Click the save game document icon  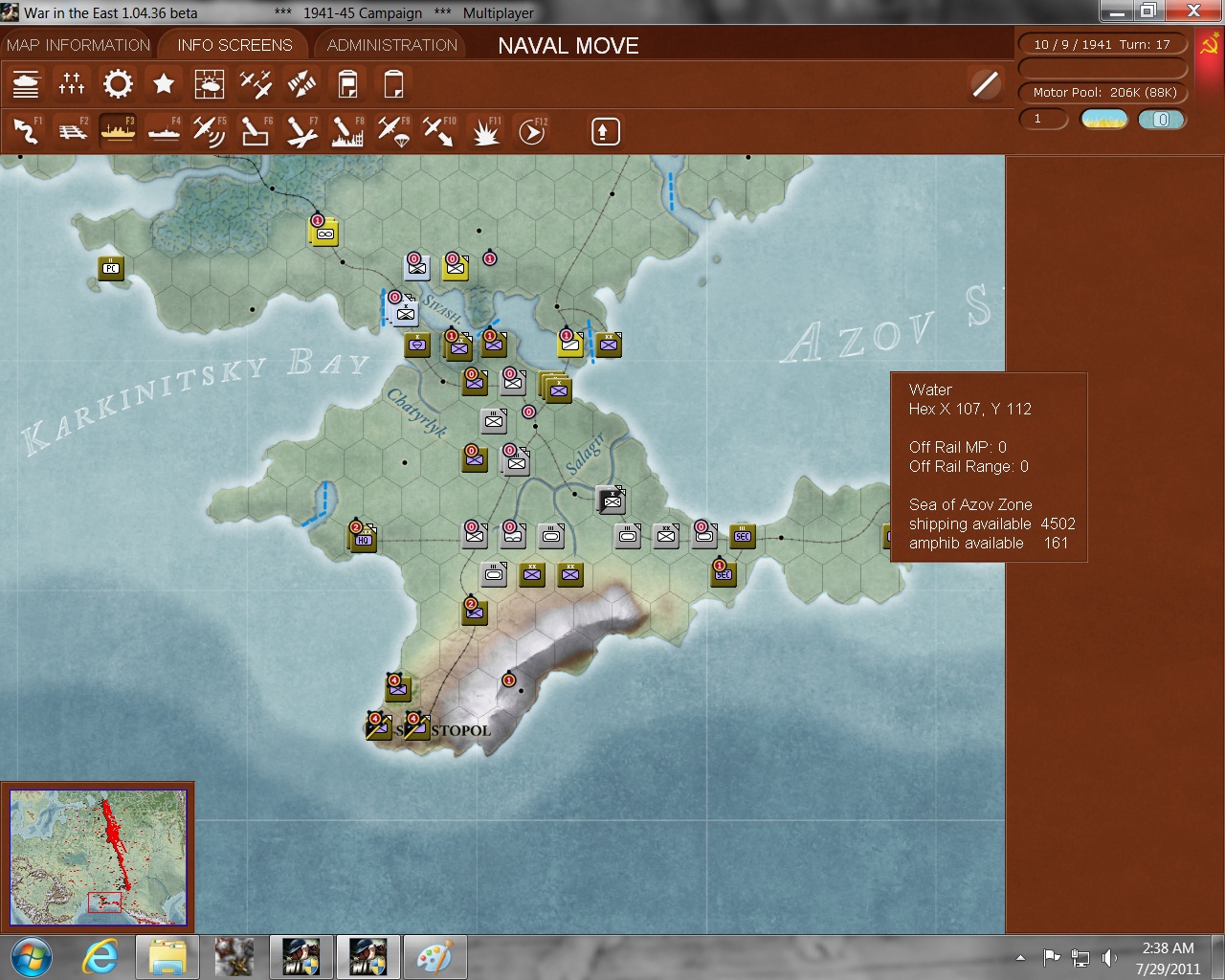click(347, 84)
